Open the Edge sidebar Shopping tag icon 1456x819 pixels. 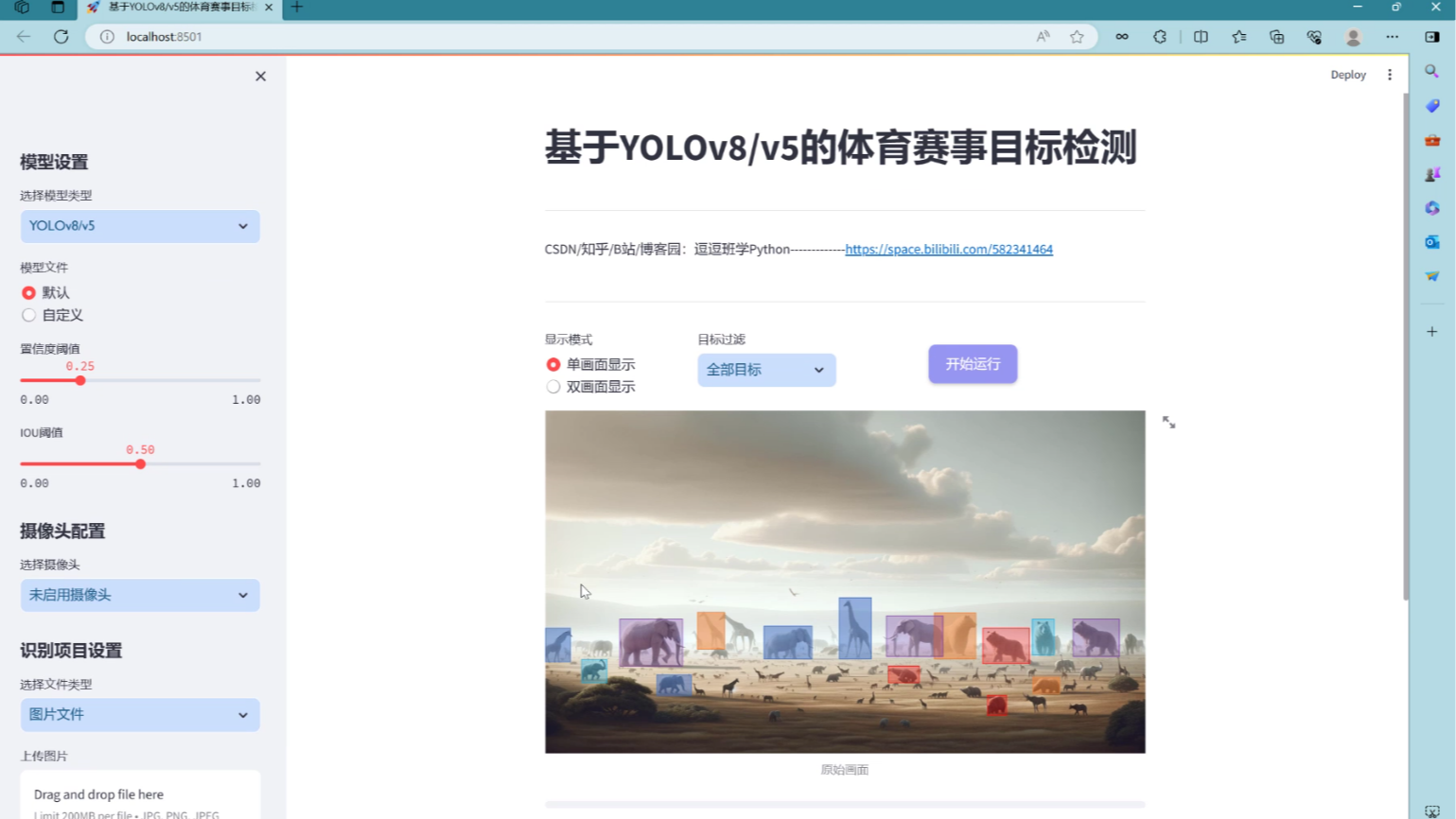tap(1432, 106)
